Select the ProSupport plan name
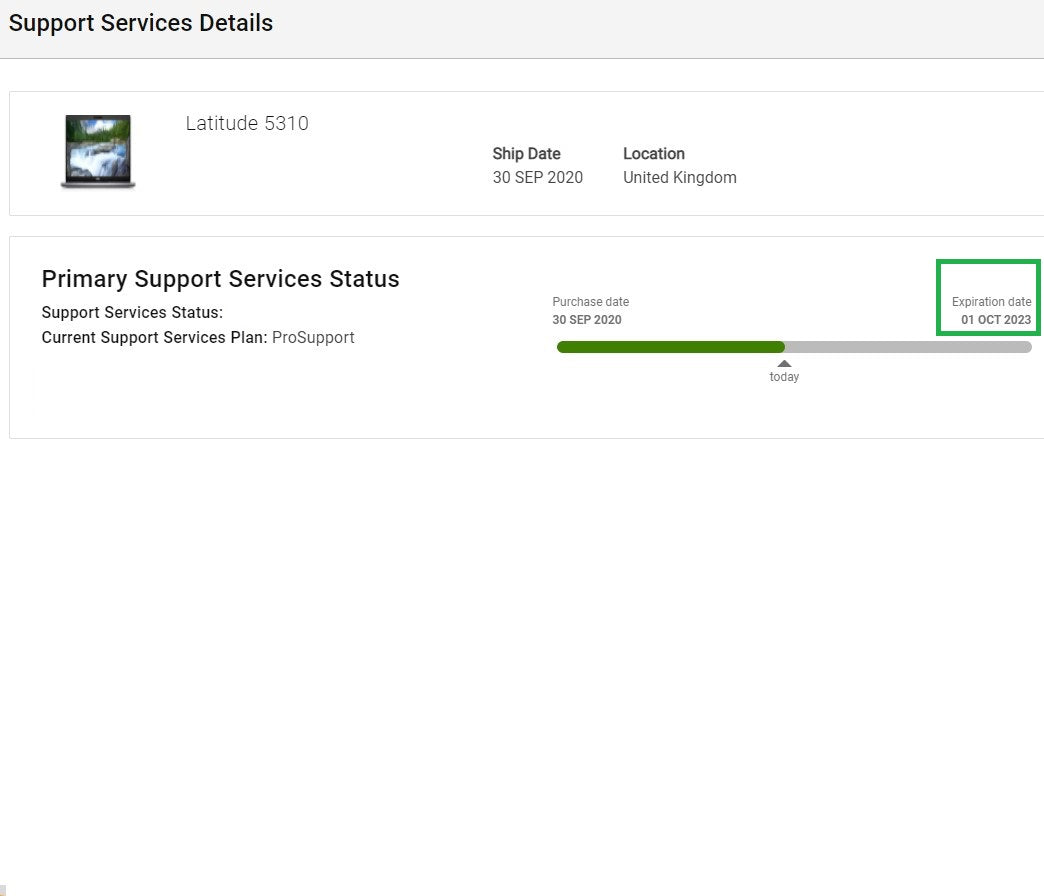The width and height of the screenshot is (1044, 896). [x=313, y=338]
